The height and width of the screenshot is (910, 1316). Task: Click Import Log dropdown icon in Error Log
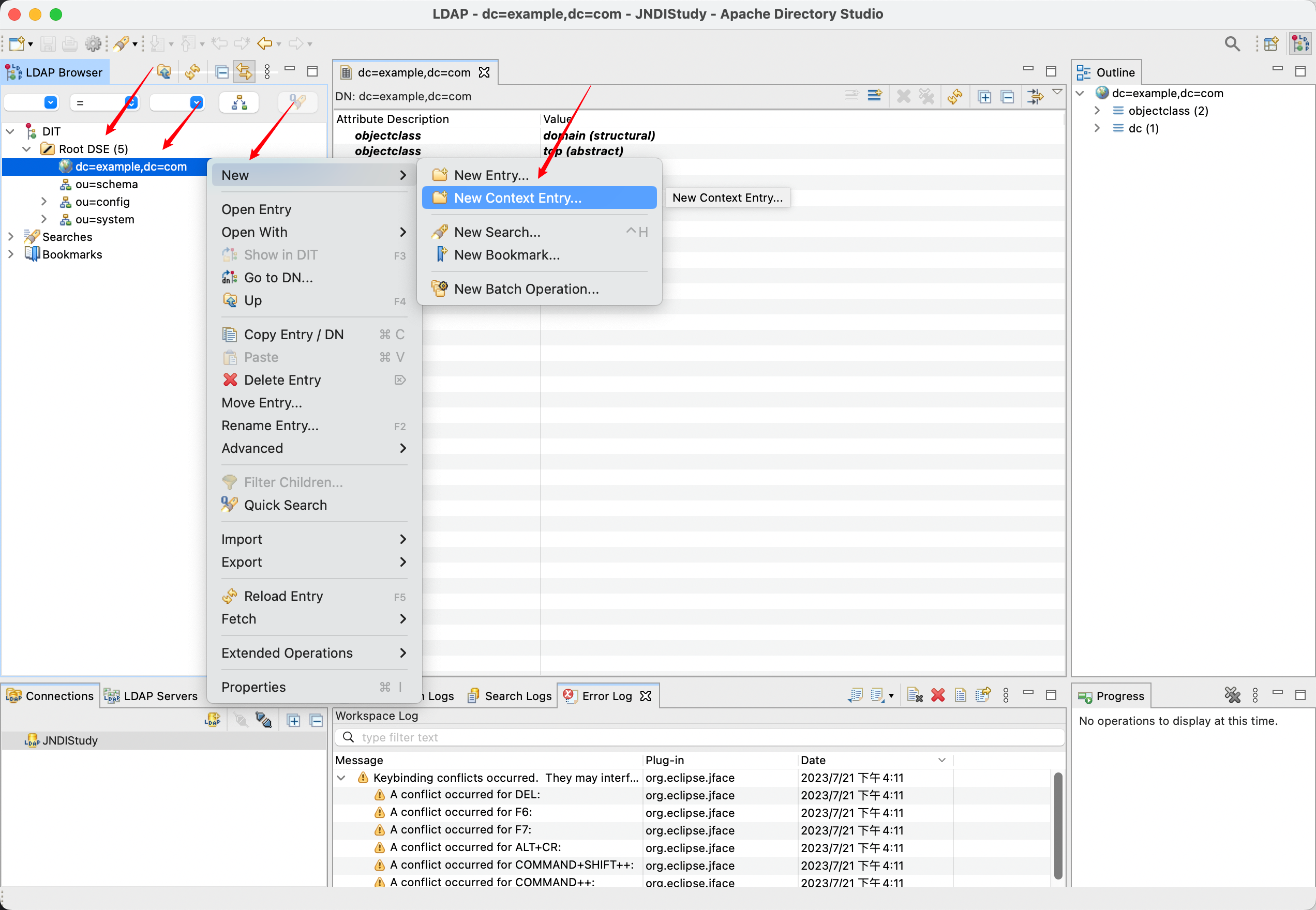click(x=882, y=695)
